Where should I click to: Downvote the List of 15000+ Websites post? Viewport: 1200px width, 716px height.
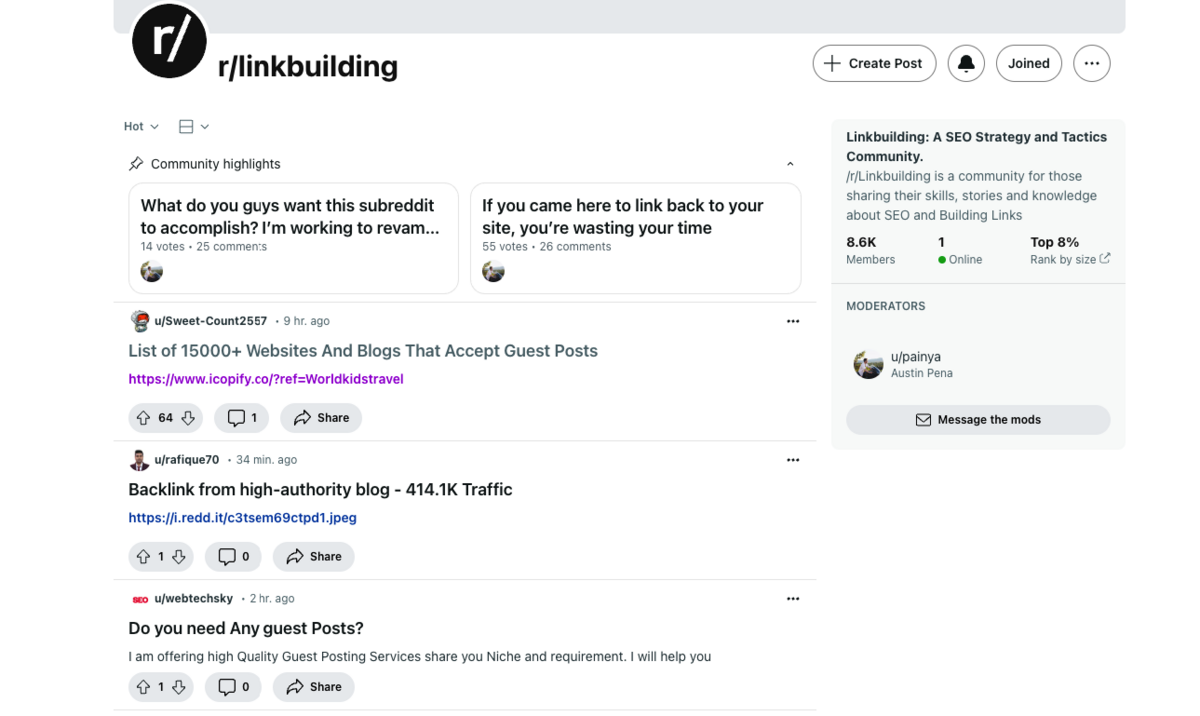[188, 418]
